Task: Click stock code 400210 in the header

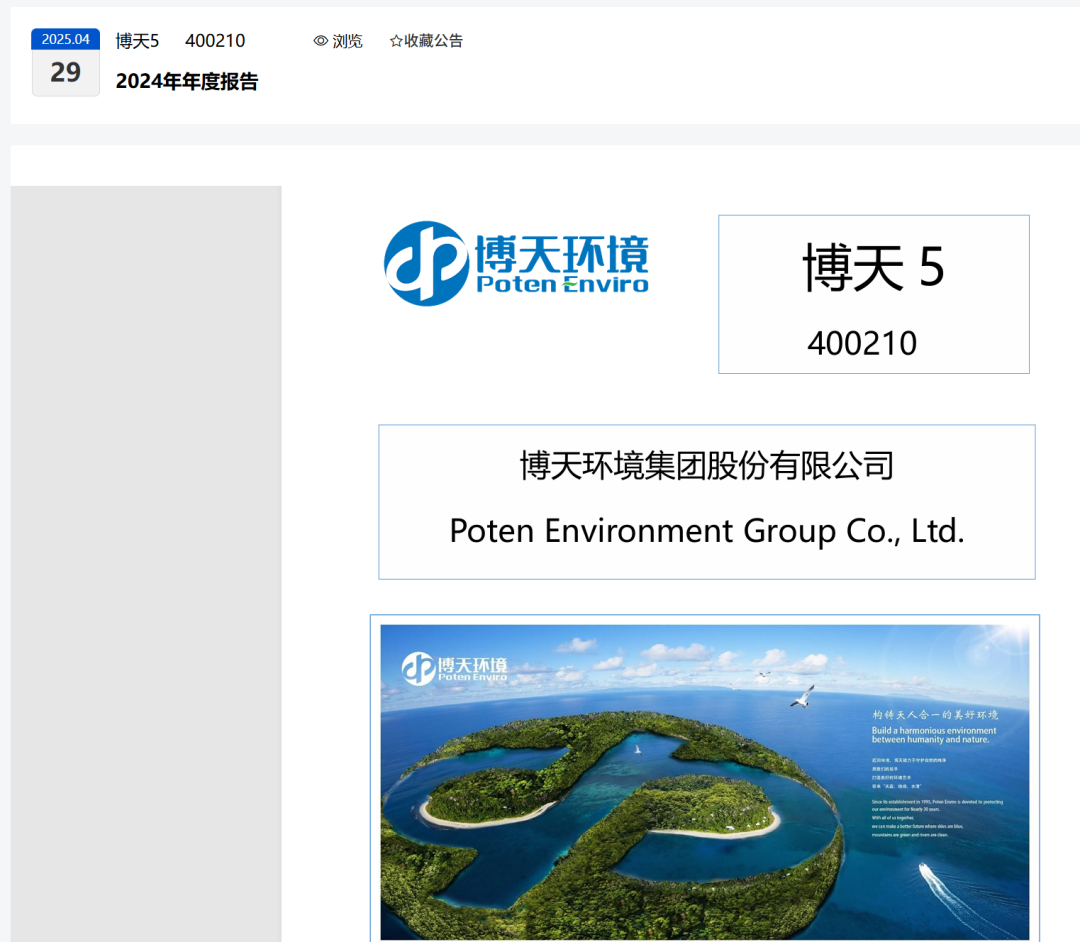Action: point(215,41)
